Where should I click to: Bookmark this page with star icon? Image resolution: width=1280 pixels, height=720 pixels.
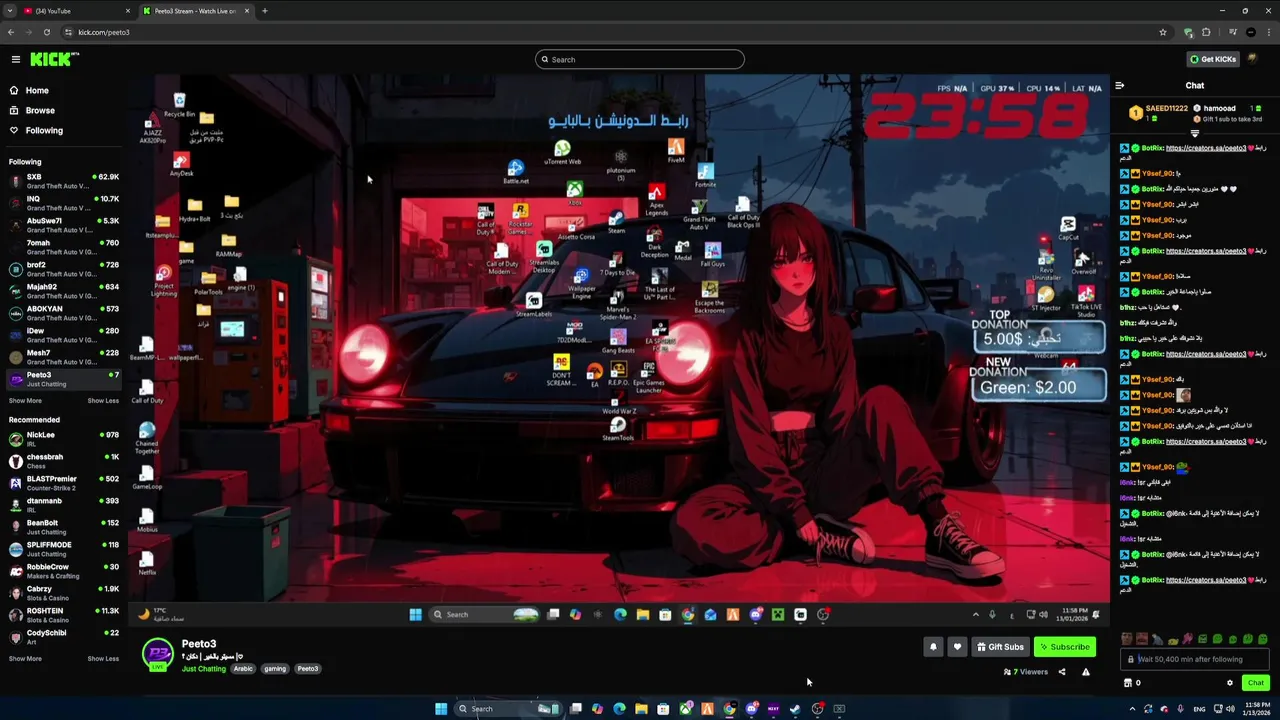1162,32
